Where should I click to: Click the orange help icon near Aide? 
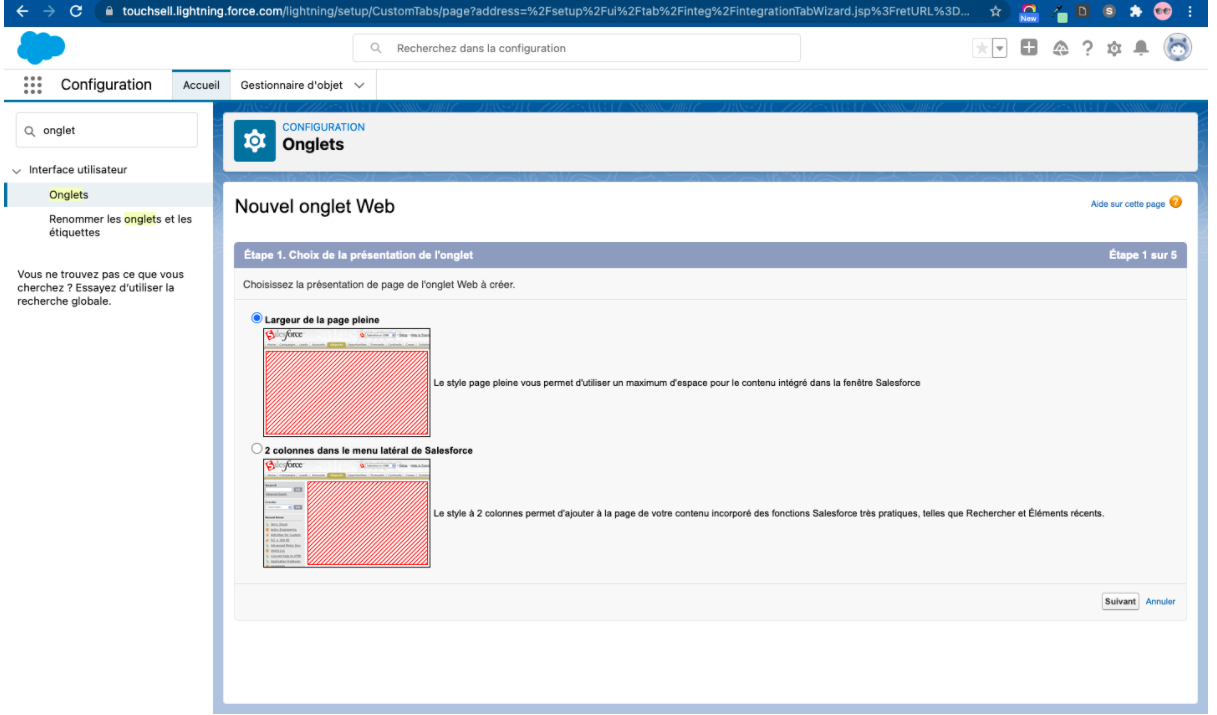click(x=1175, y=203)
